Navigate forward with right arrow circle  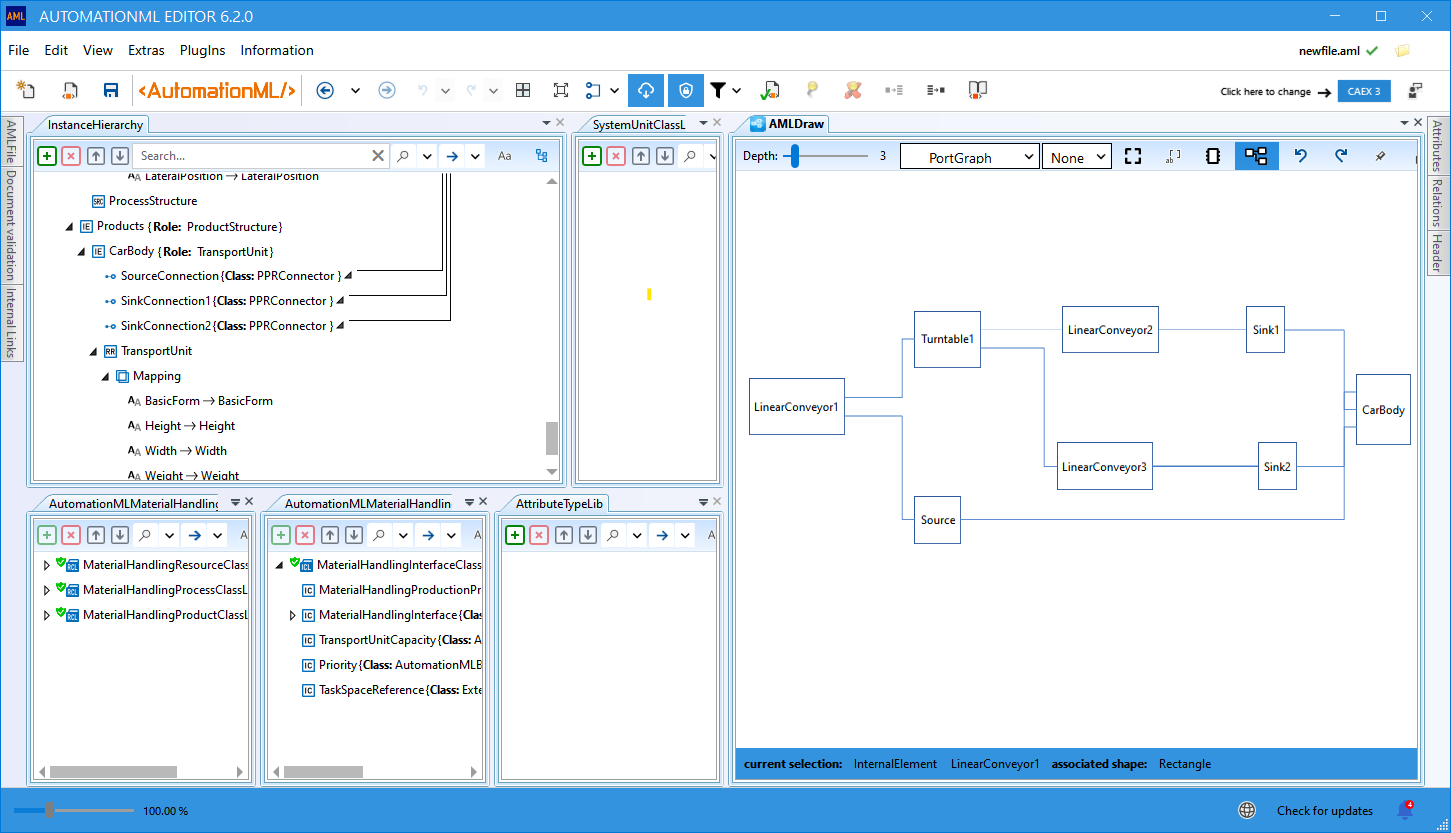[387, 90]
